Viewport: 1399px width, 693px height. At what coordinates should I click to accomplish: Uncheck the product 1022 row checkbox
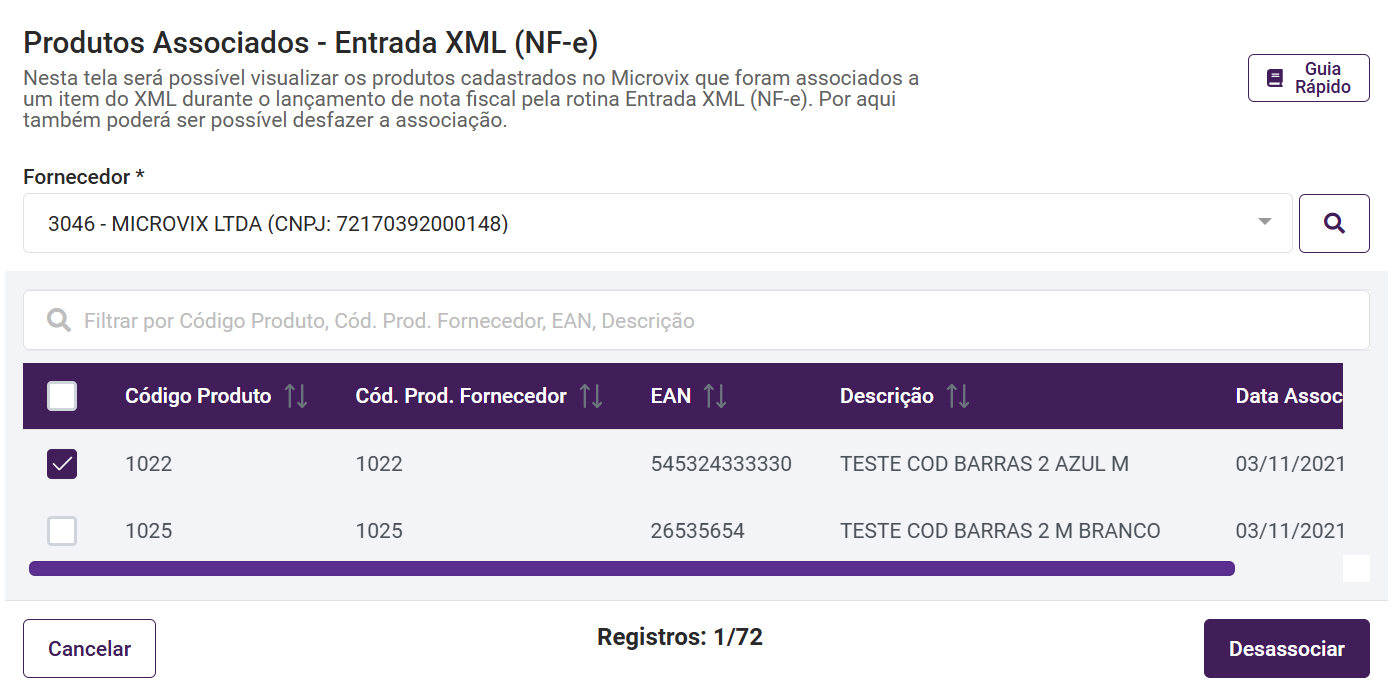coord(62,464)
